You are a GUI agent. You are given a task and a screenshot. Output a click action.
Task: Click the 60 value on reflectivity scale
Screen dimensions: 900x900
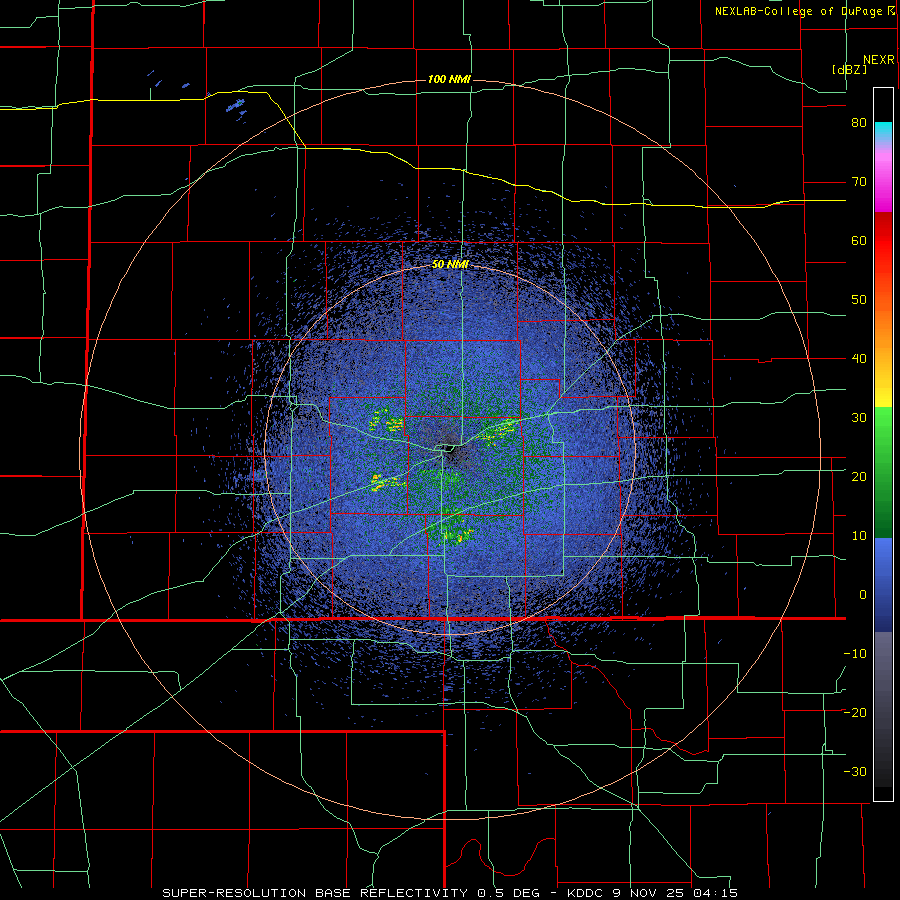click(859, 240)
